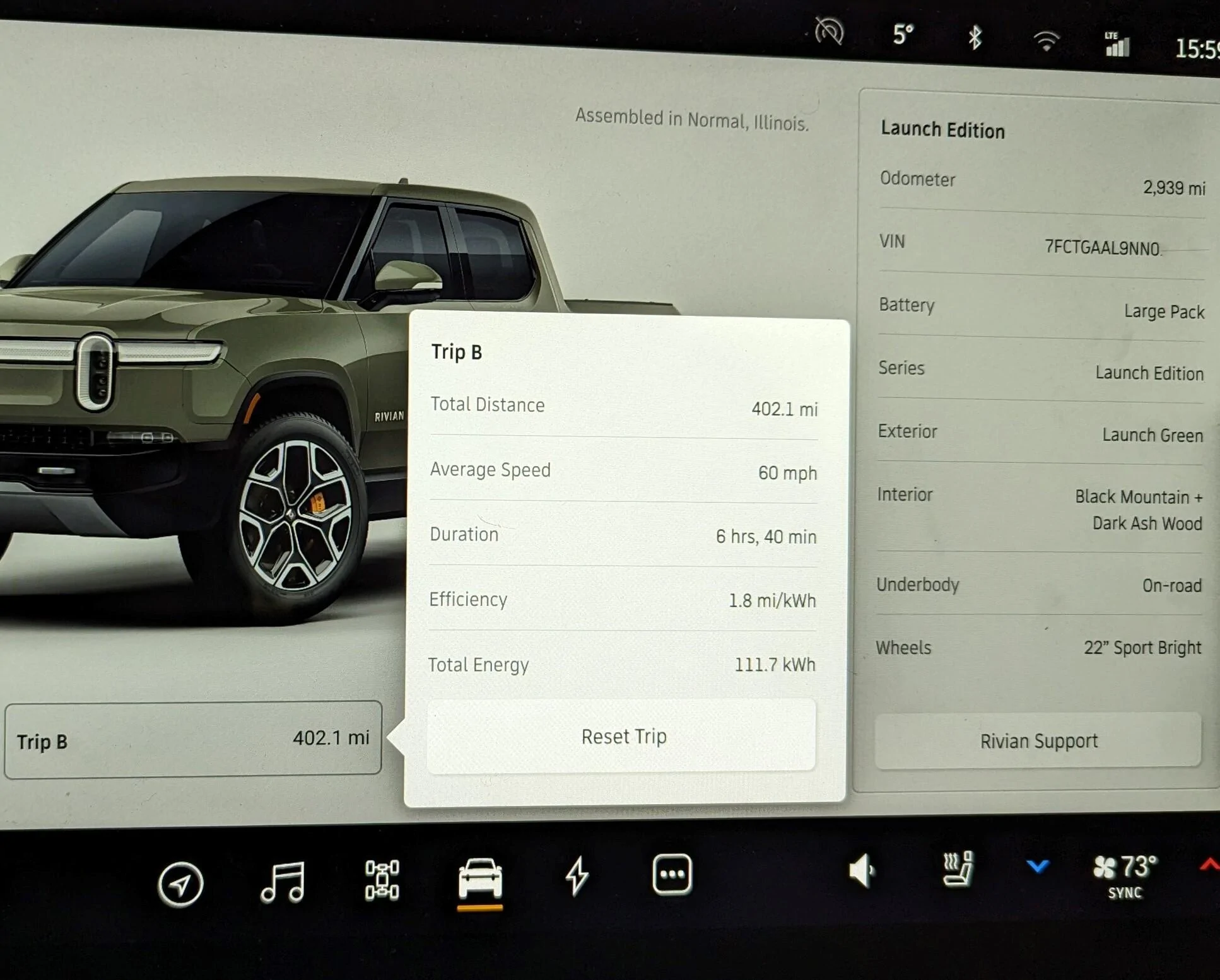Tap the Duration 6 hrs, 40 min row
This screenshot has width=1220, height=980.
623,535
